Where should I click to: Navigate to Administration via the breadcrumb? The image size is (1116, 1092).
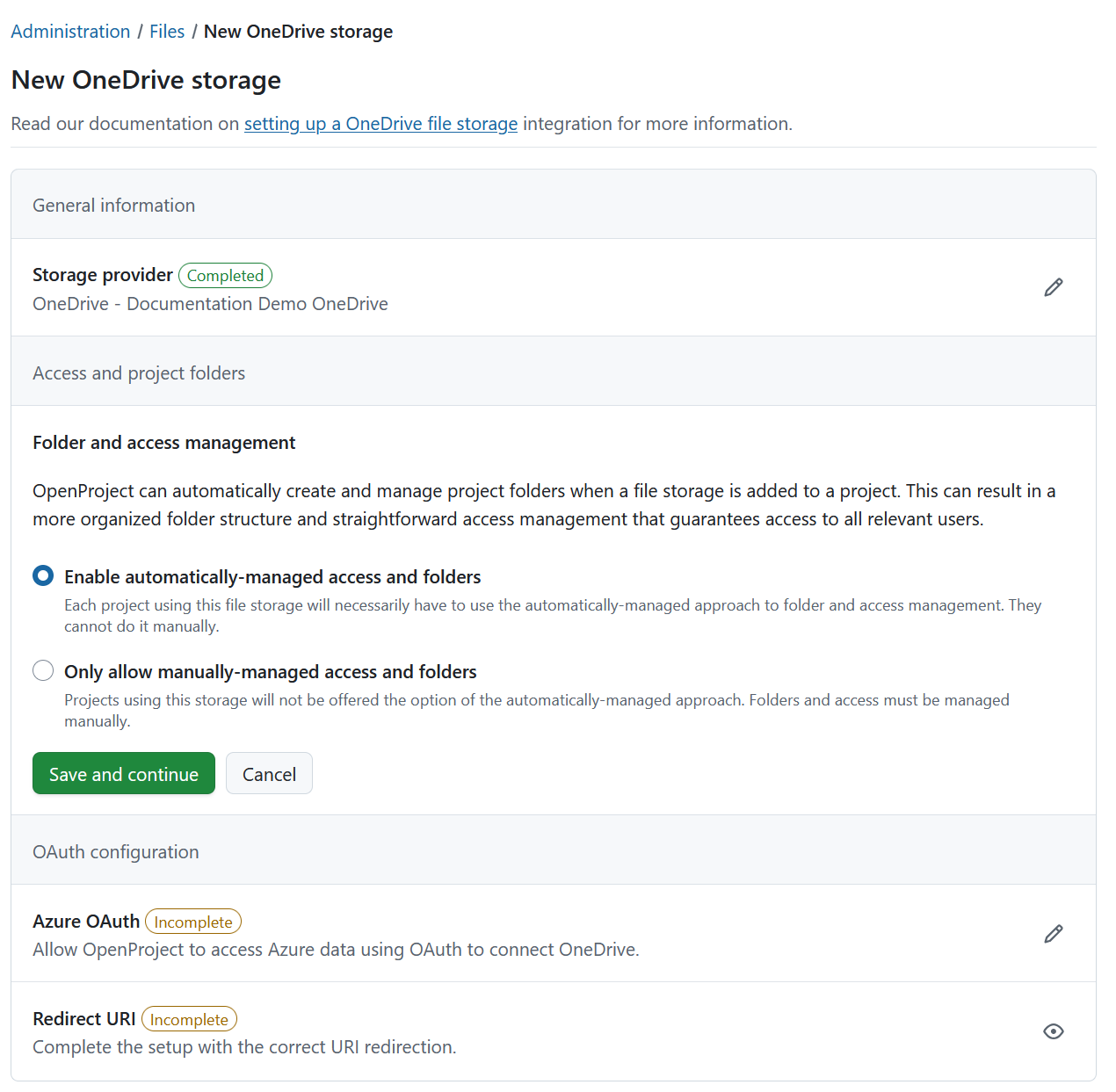[70, 31]
